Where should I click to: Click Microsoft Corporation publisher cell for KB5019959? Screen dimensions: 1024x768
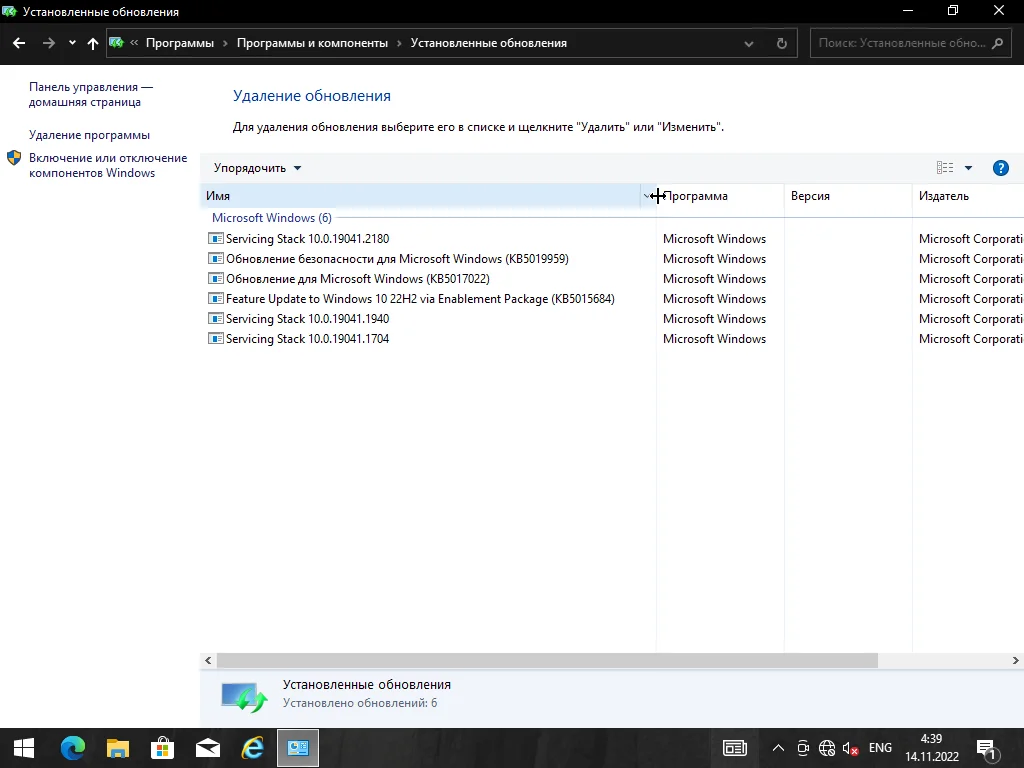pyautogui.click(x=970, y=259)
